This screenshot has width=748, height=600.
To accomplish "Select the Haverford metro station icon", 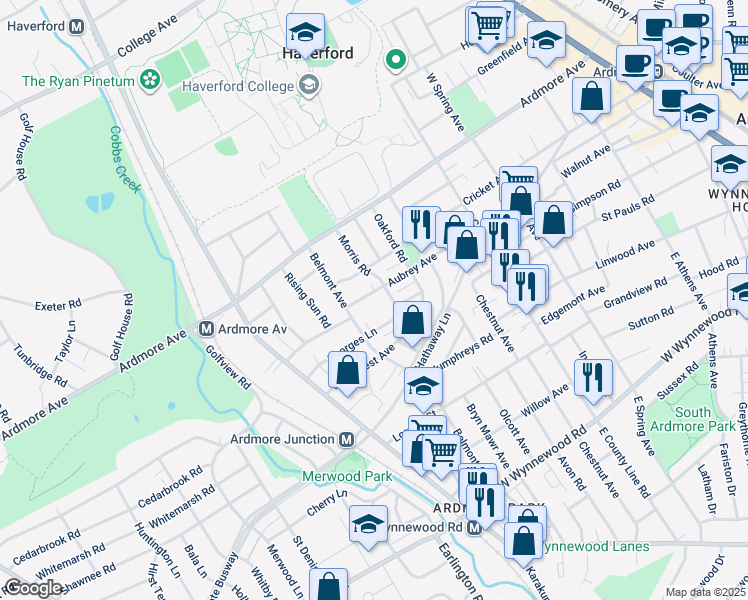I will (x=76, y=27).
